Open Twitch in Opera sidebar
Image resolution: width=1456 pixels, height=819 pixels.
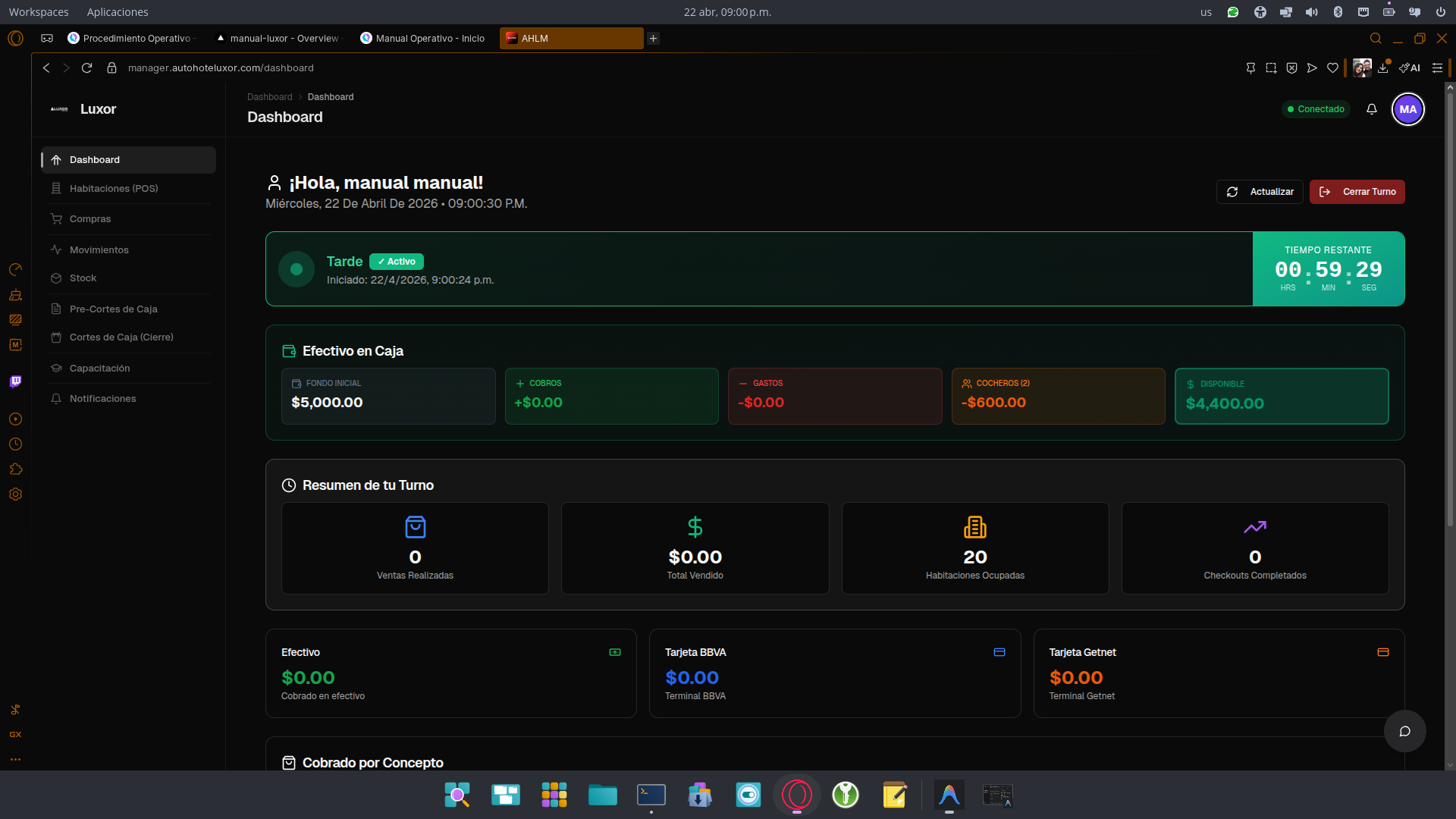click(15, 381)
